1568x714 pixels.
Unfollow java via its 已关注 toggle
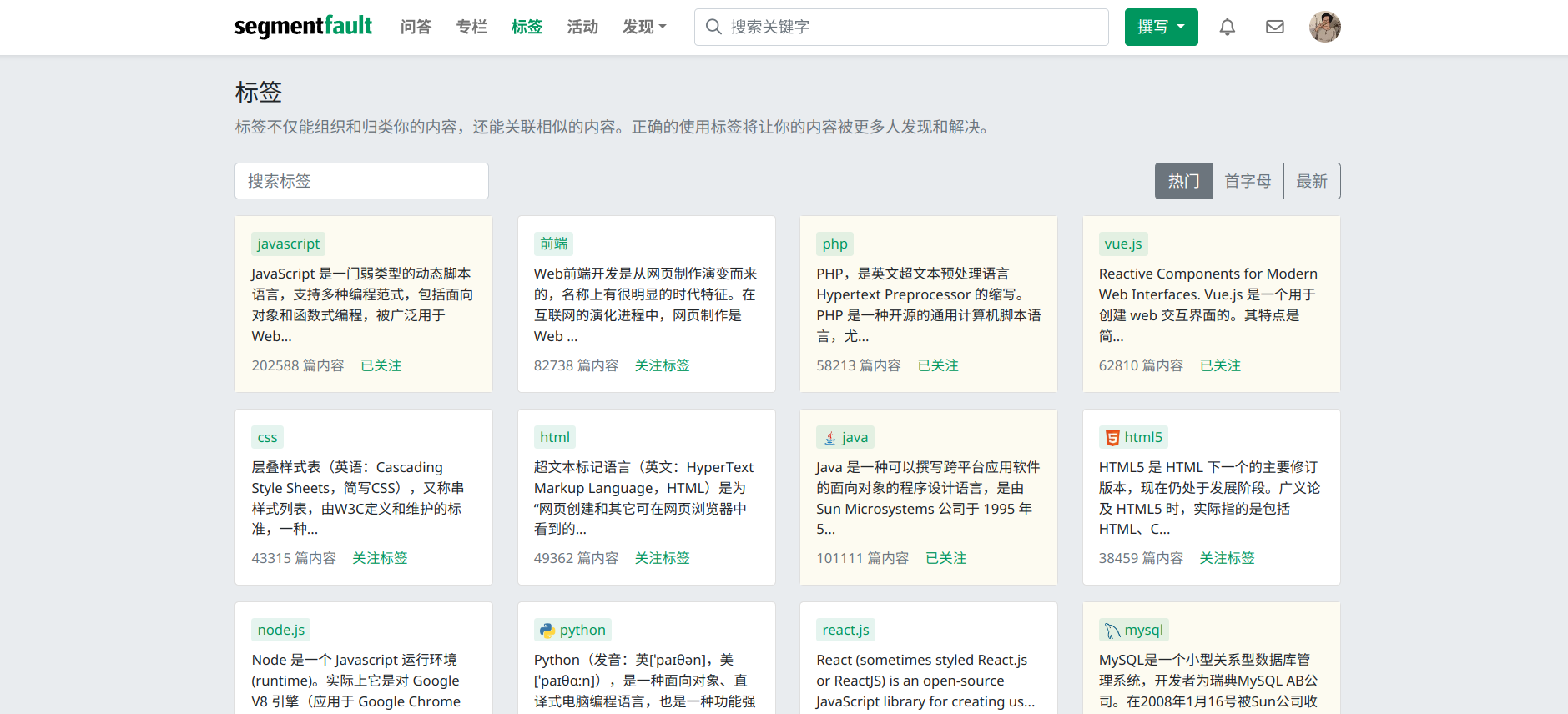[x=945, y=558]
